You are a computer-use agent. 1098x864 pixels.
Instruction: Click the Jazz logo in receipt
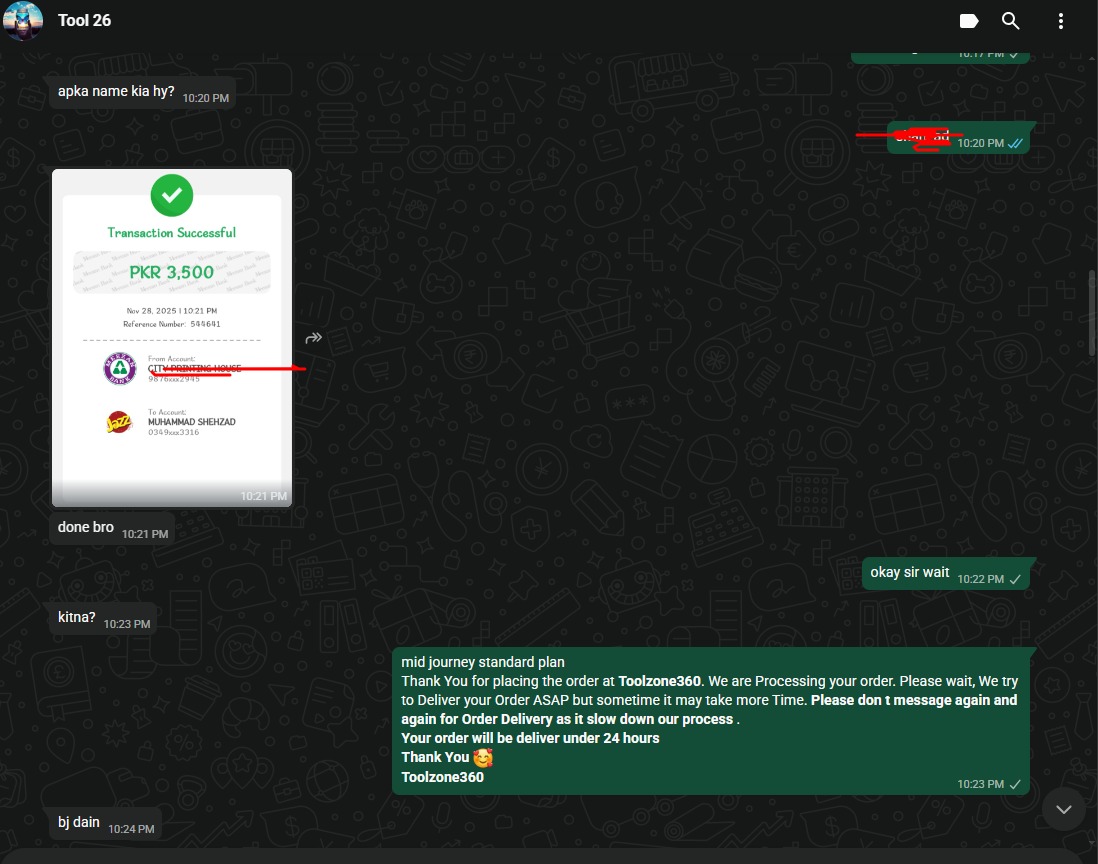(120, 422)
